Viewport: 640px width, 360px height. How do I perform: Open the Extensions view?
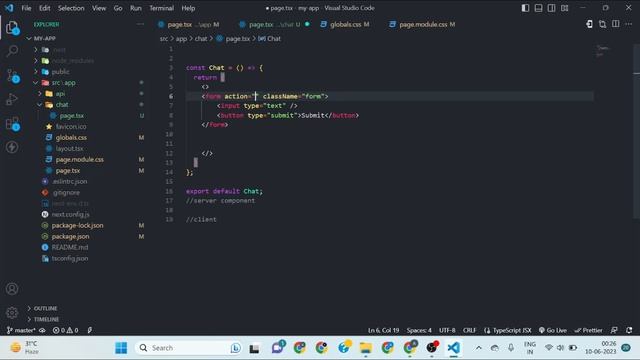(x=12, y=123)
